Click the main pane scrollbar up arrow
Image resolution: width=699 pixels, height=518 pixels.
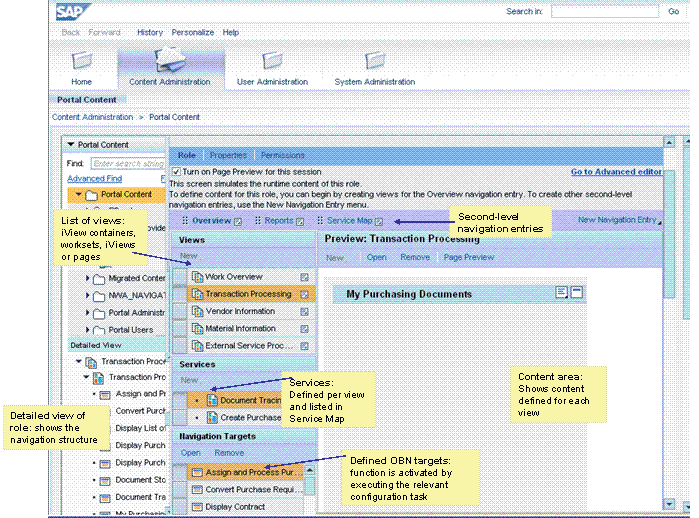pos(669,143)
